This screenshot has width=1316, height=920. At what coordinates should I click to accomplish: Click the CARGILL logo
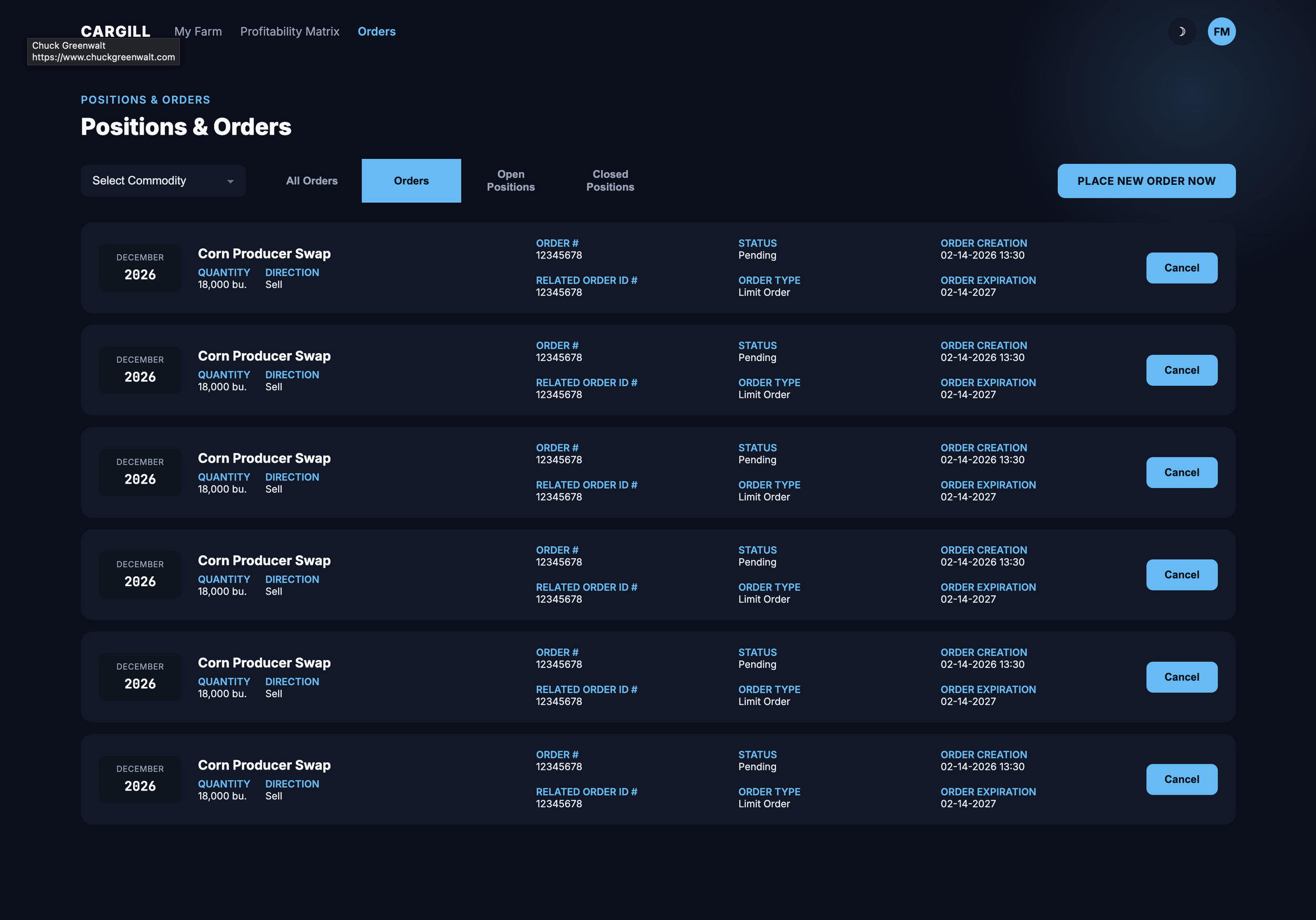pyautogui.click(x=115, y=31)
